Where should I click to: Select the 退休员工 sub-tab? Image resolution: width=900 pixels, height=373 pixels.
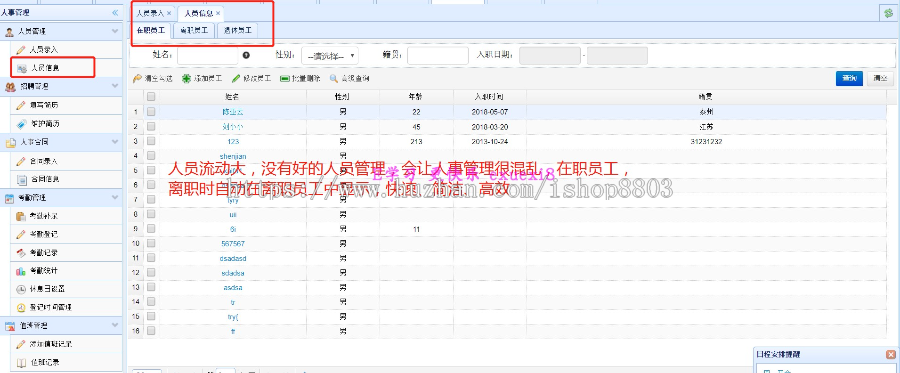(238, 31)
